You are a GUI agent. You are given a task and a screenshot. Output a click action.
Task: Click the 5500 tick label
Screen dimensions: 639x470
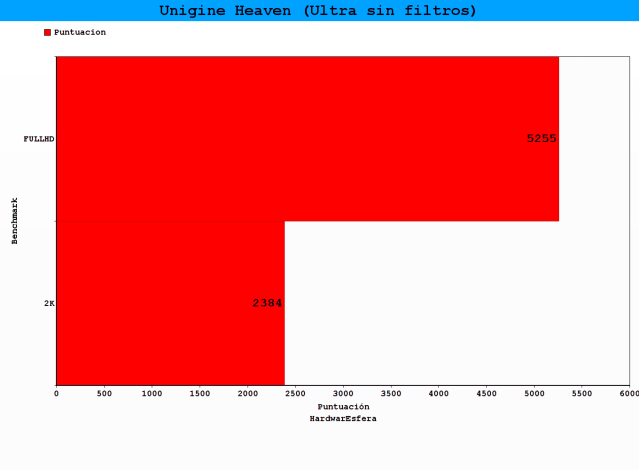(582, 393)
